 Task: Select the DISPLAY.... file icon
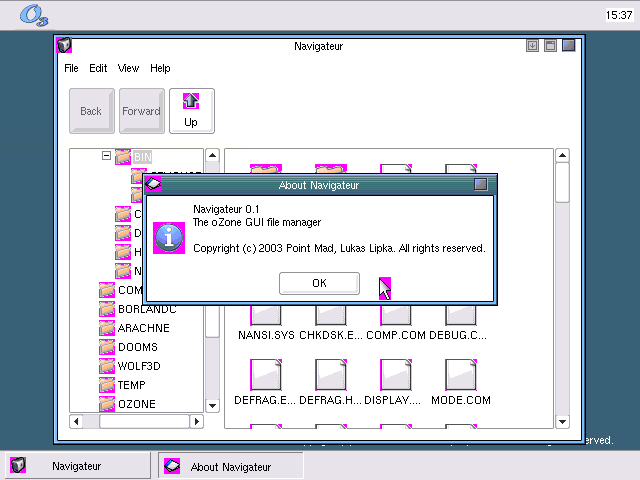tap(396, 375)
